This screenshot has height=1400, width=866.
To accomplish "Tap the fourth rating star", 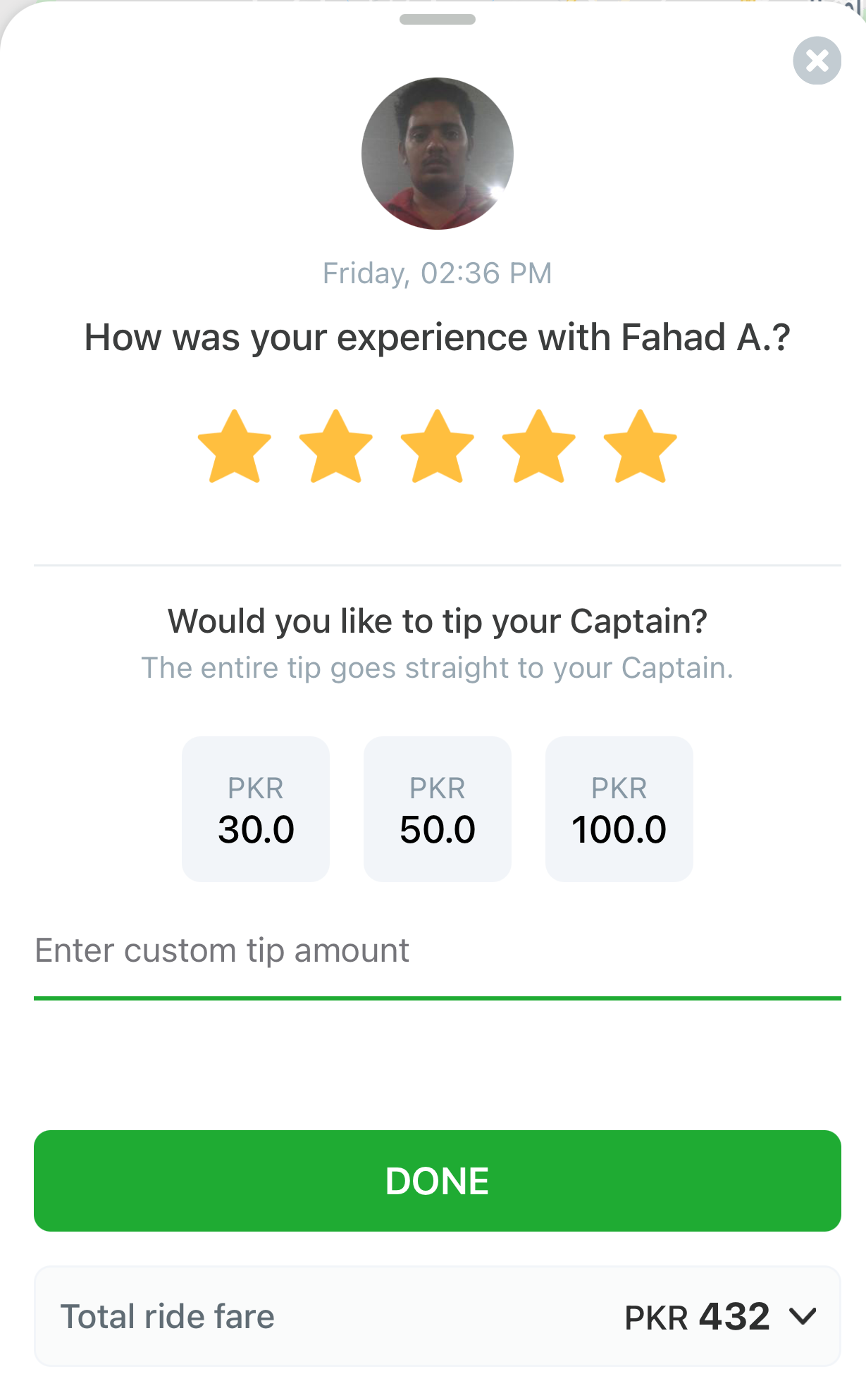I will (x=539, y=447).
